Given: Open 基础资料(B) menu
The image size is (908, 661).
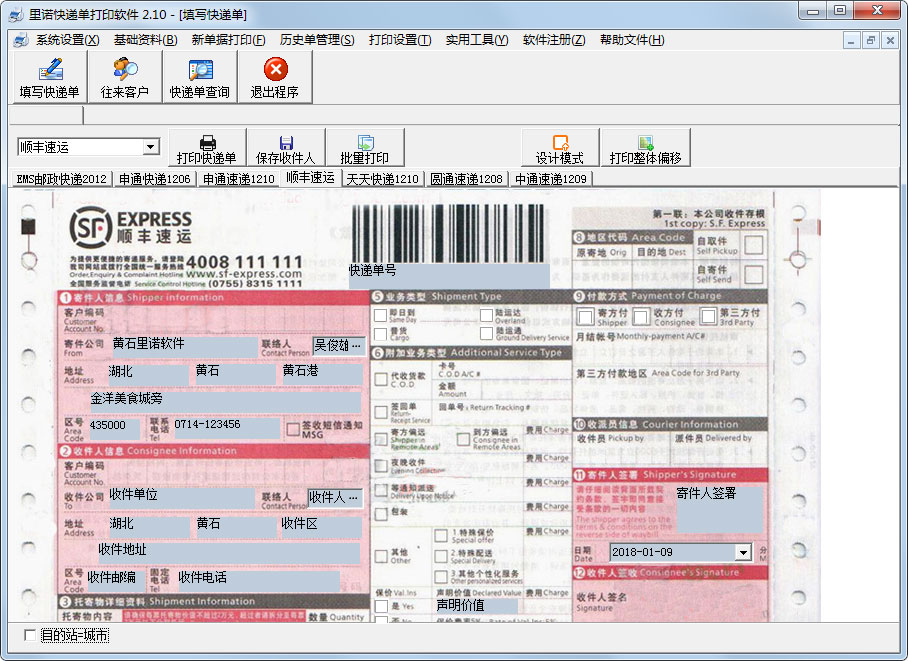Looking at the screenshot, I should [x=145, y=40].
